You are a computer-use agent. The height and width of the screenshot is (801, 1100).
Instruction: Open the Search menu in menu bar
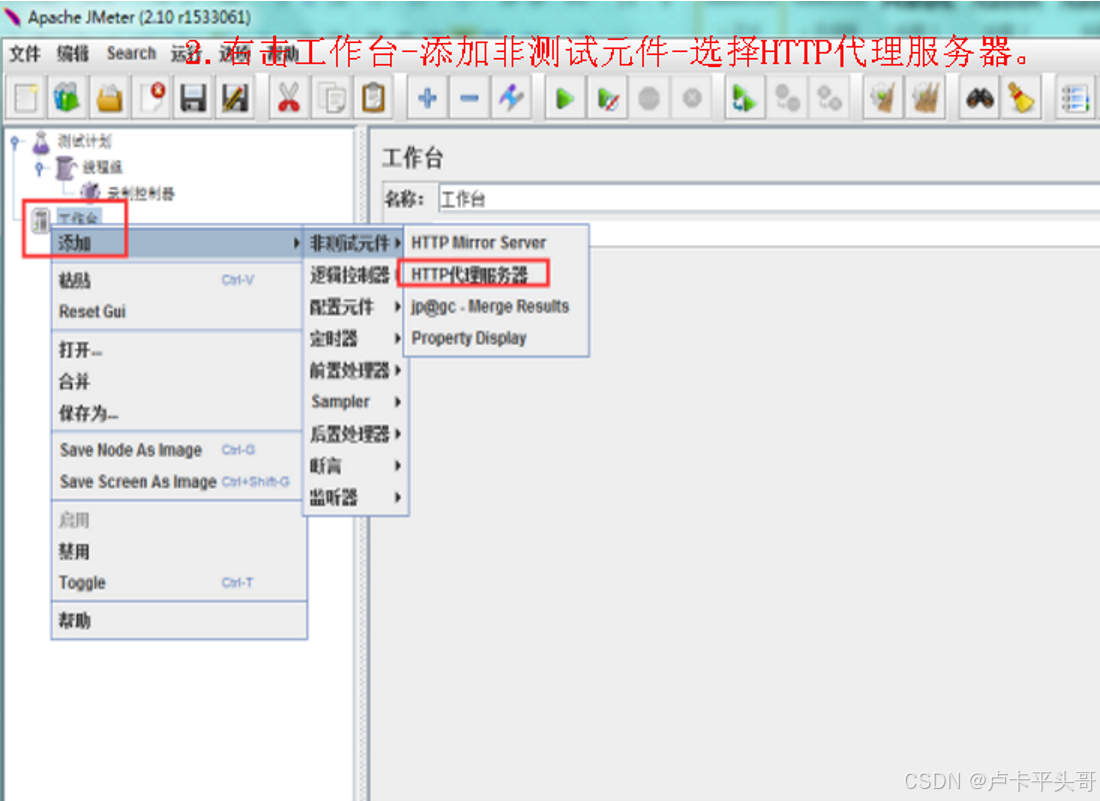pyautogui.click(x=131, y=53)
